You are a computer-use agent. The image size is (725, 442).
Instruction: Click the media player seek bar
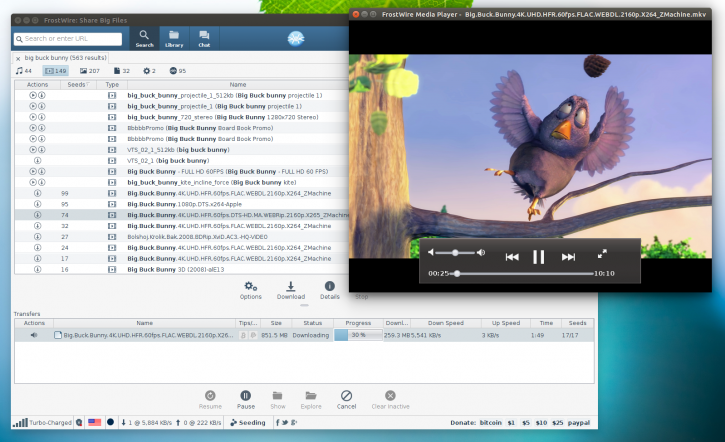[x=522, y=274]
